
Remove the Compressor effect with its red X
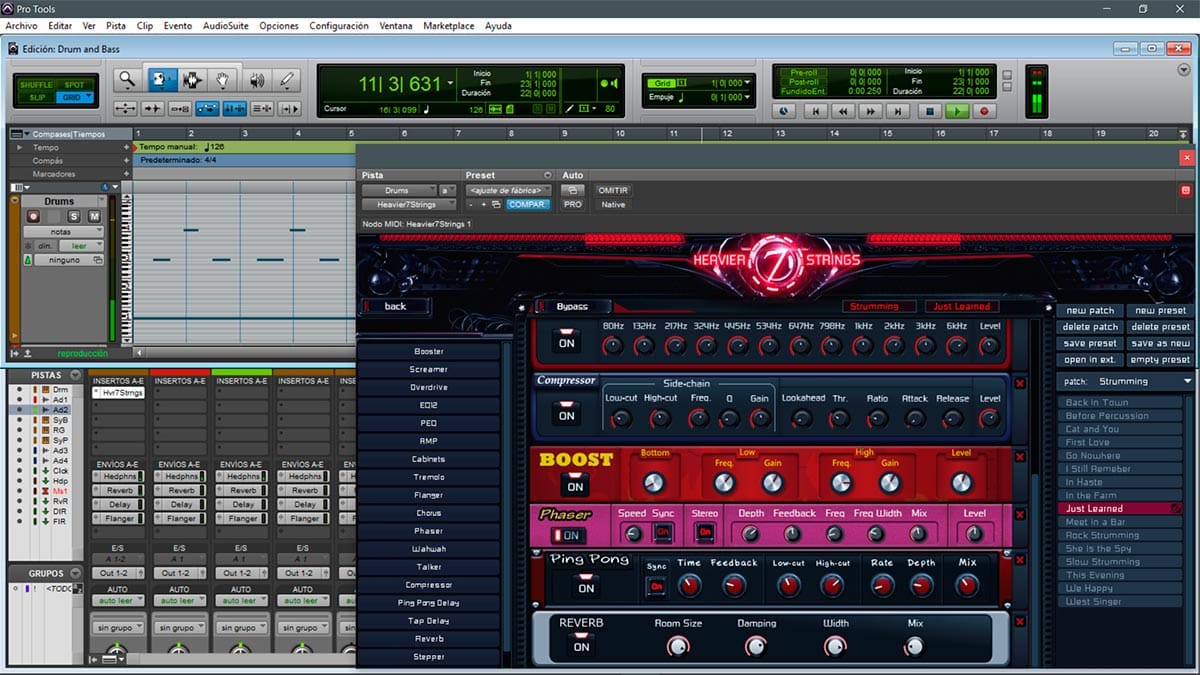[1020, 383]
